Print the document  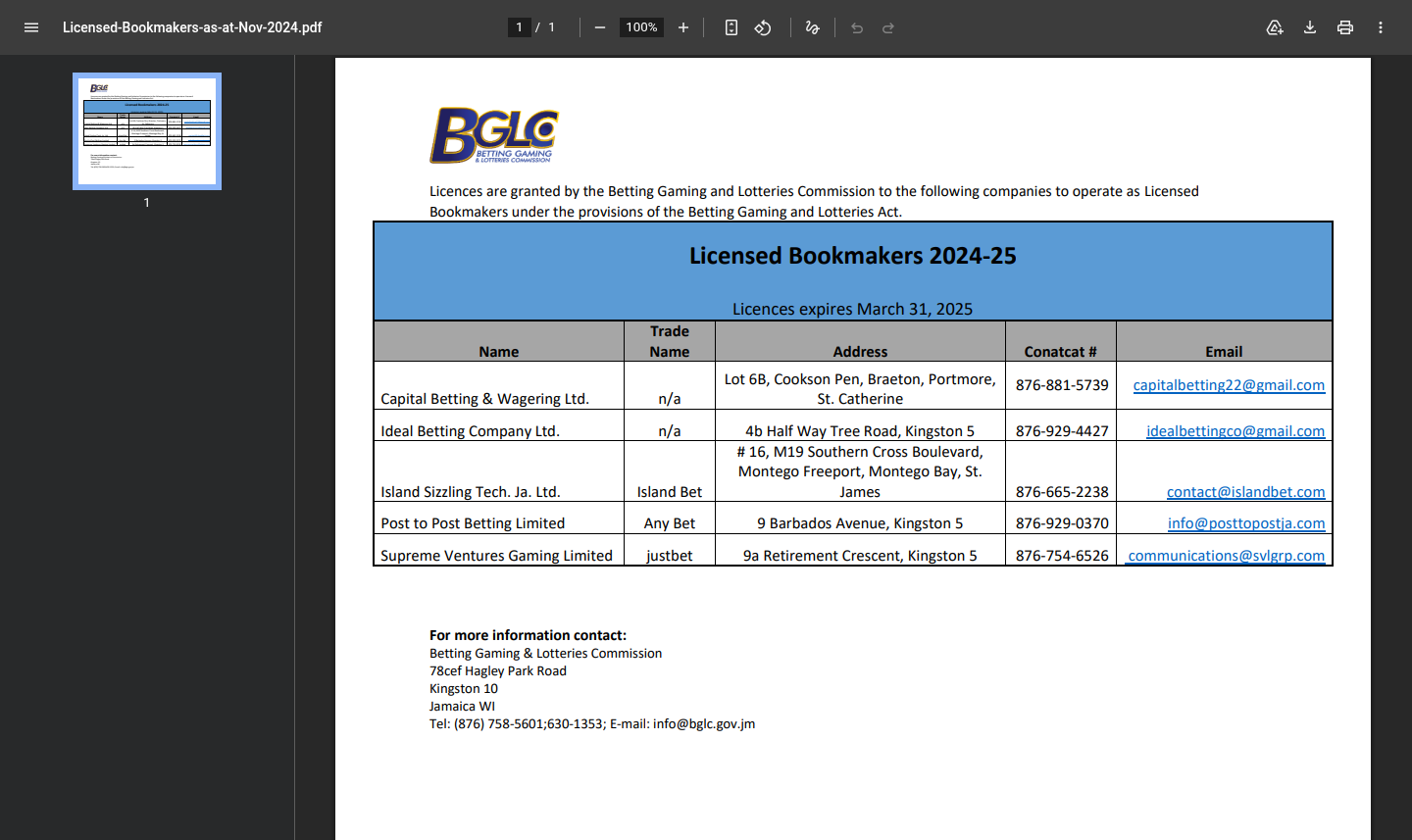pos(1345,27)
